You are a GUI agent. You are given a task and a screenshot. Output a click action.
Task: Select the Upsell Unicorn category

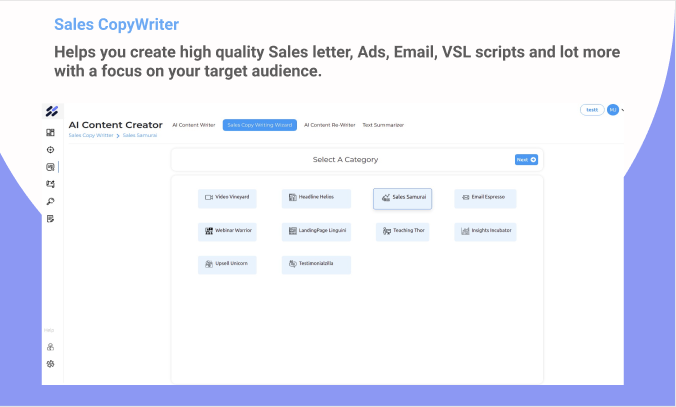pyautogui.click(x=227, y=265)
